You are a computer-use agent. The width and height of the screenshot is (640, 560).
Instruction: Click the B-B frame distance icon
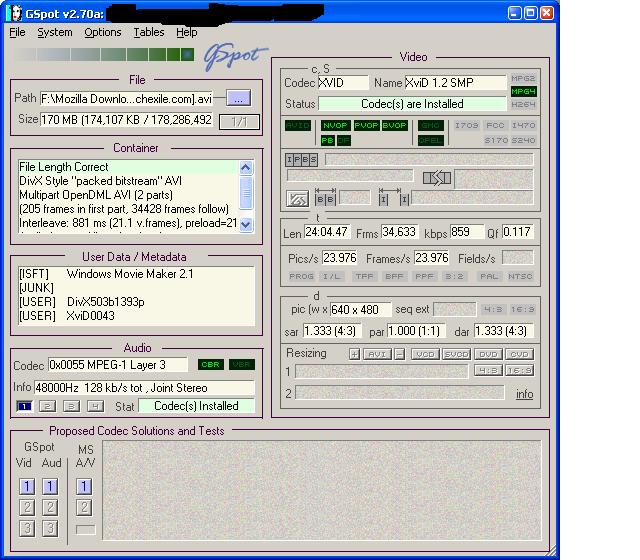coord(325,197)
